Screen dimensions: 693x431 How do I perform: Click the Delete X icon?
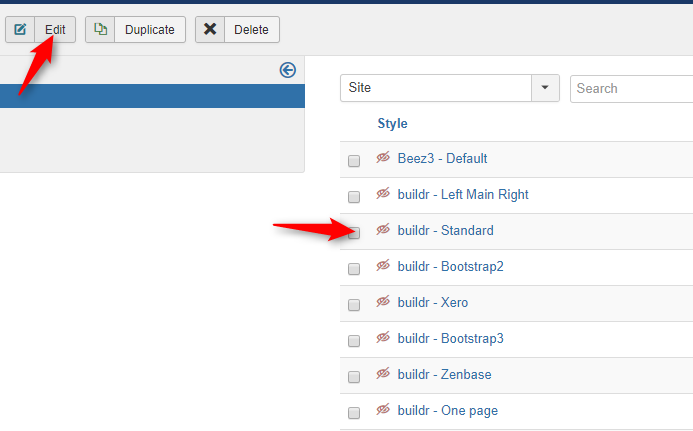(x=210, y=29)
